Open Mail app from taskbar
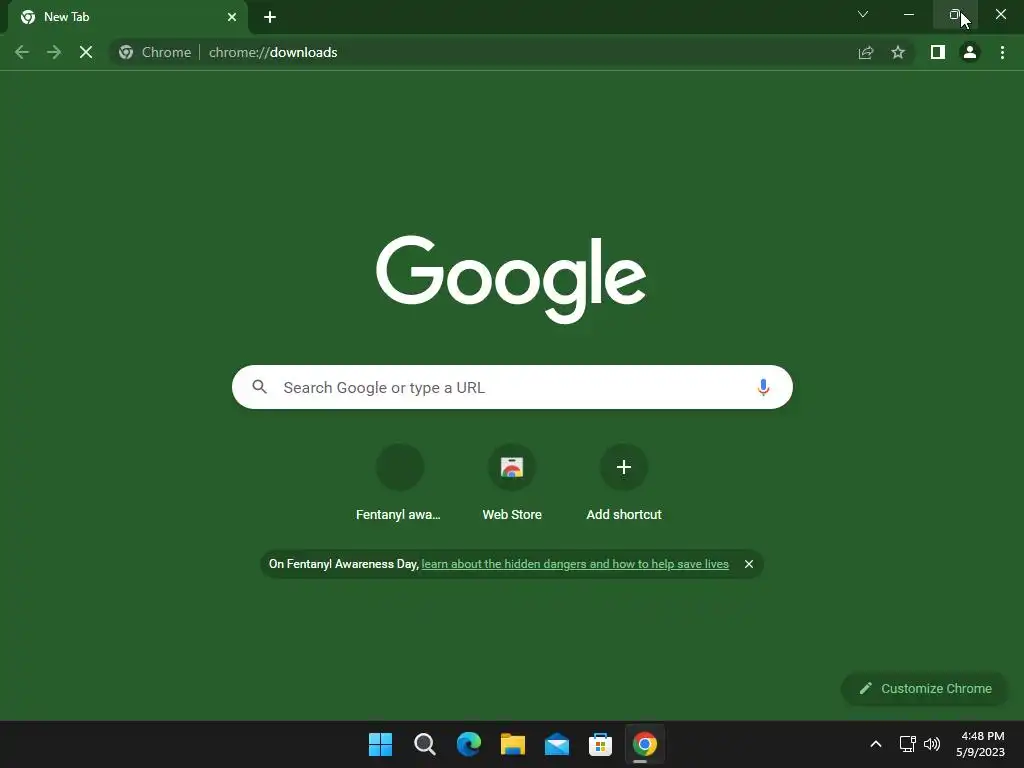 [x=556, y=744]
